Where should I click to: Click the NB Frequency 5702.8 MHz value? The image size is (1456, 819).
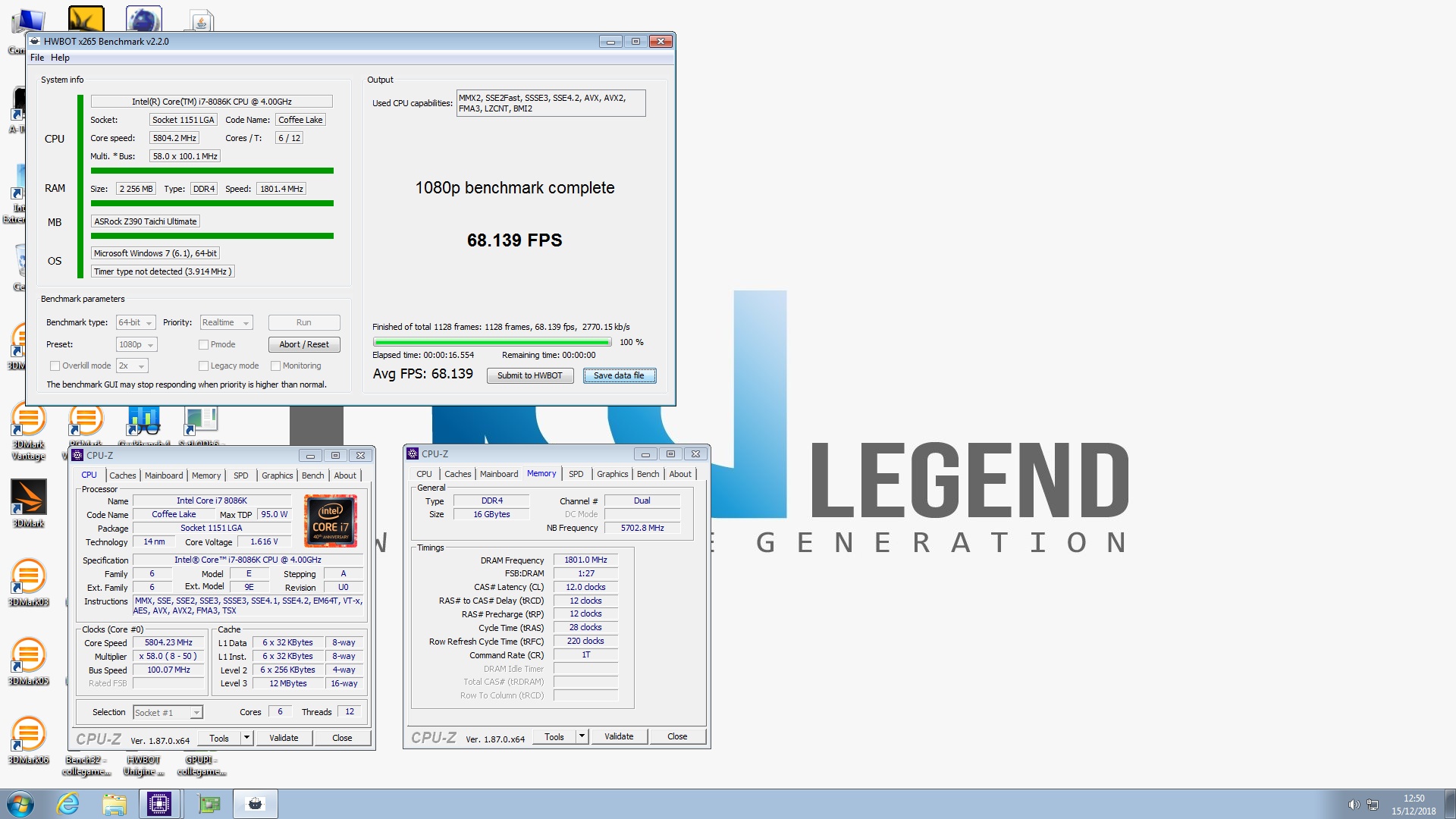642,528
